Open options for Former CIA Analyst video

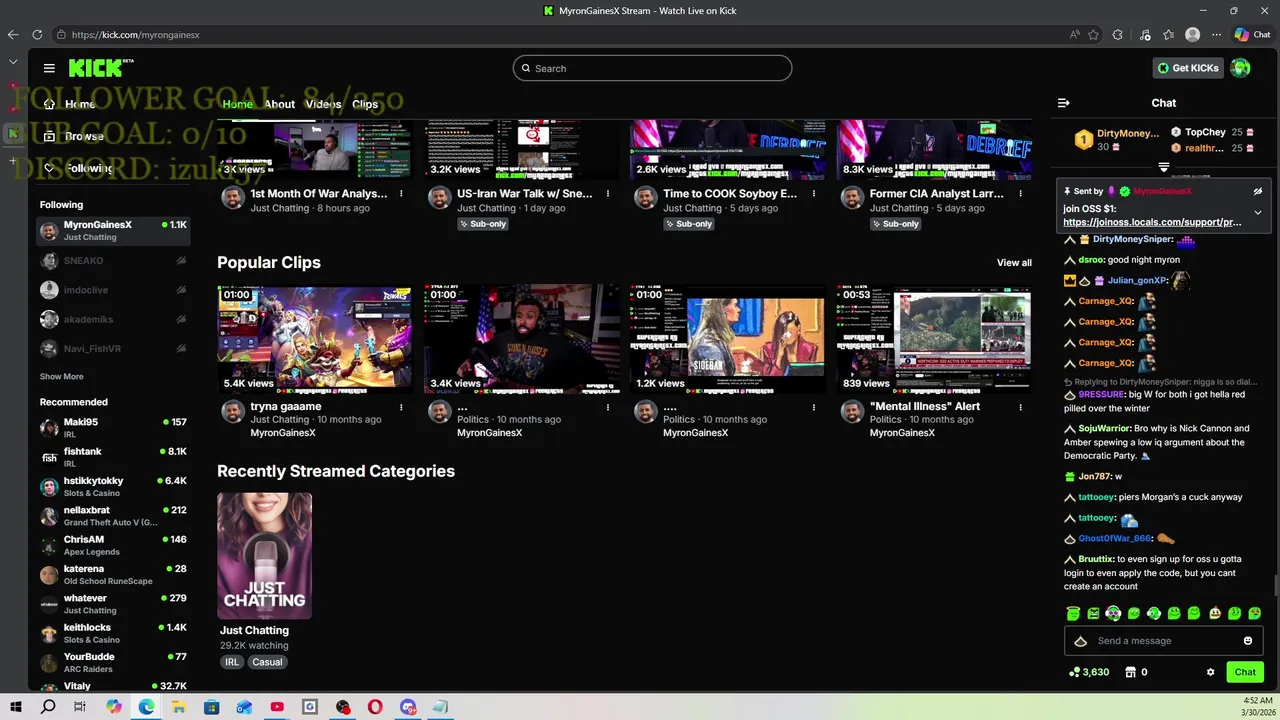pos(1021,194)
